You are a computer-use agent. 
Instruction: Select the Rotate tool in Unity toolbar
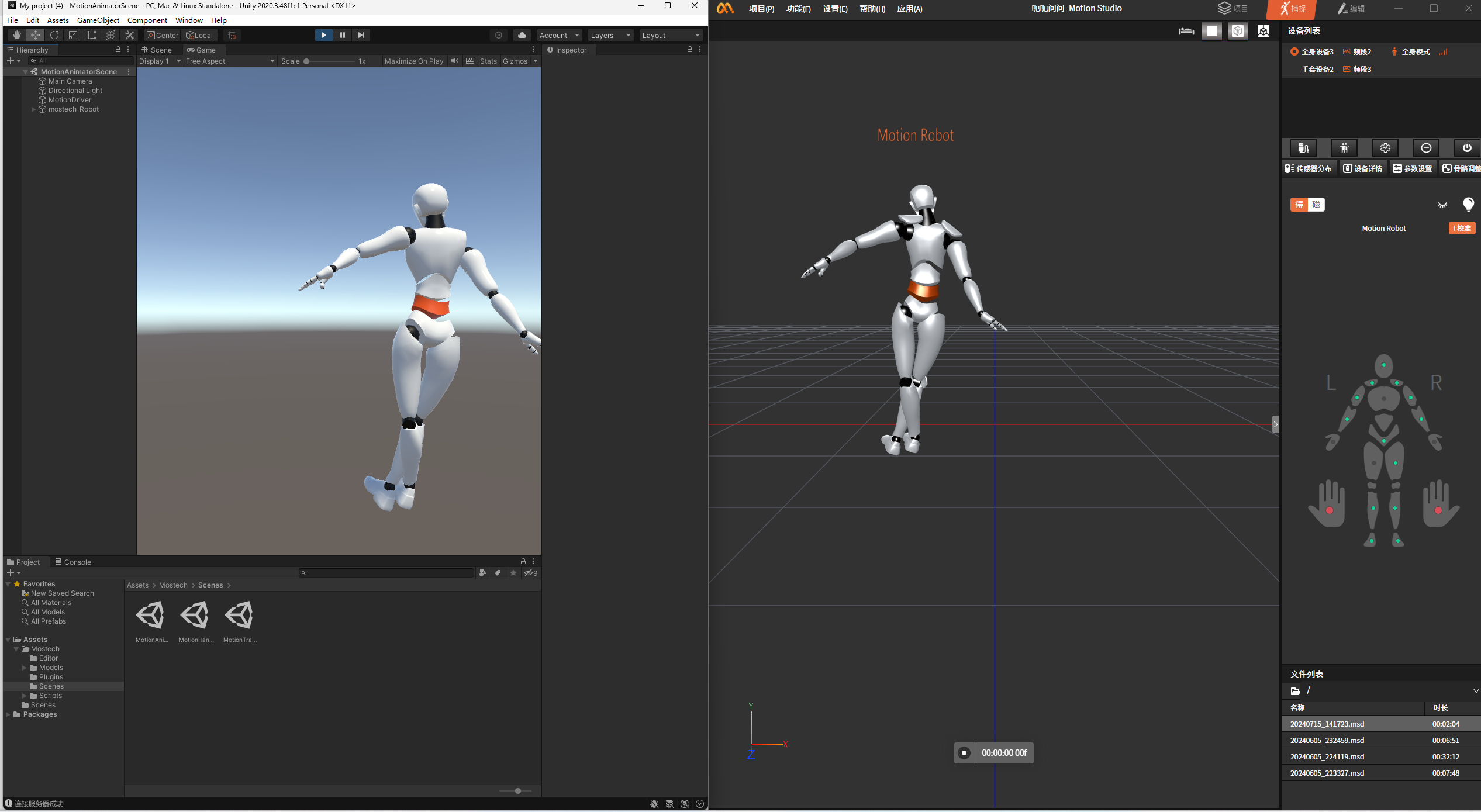[54, 35]
